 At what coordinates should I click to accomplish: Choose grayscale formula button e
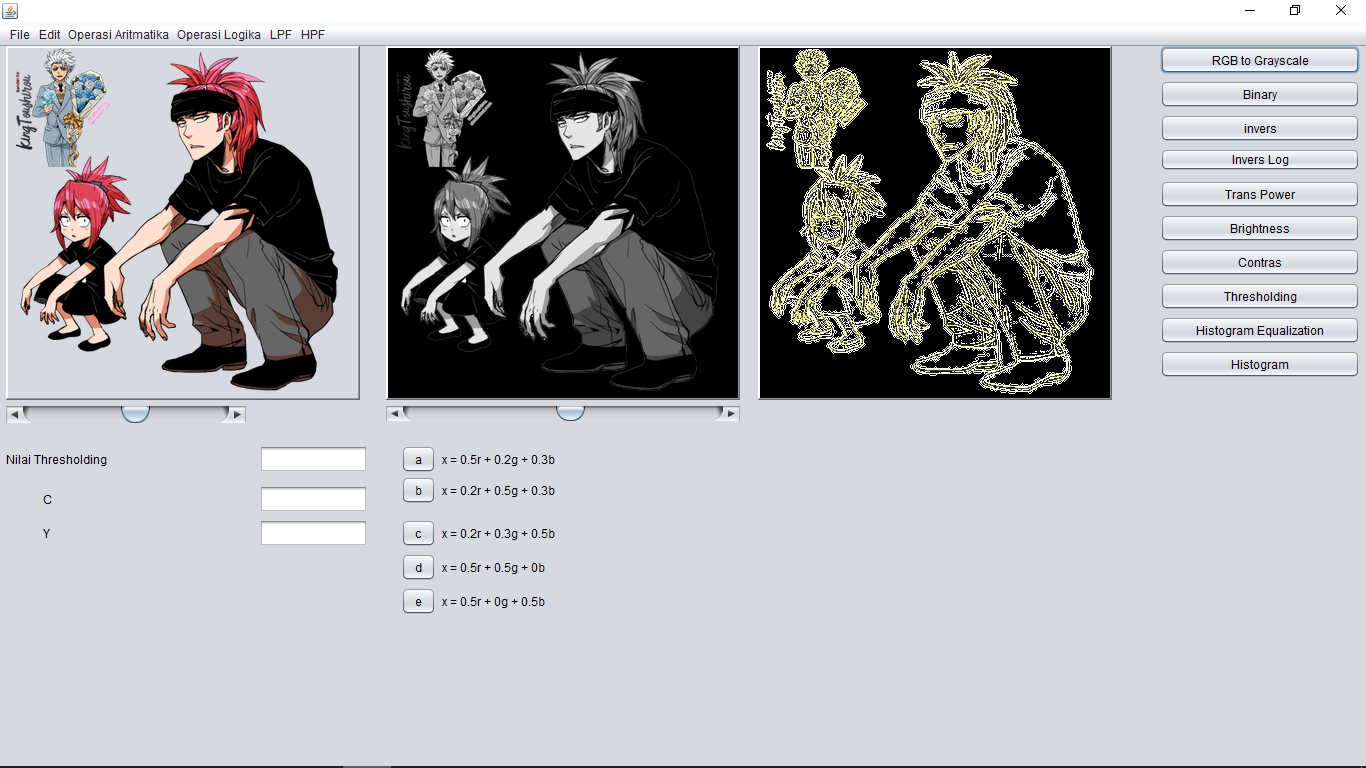click(x=418, y=601)
